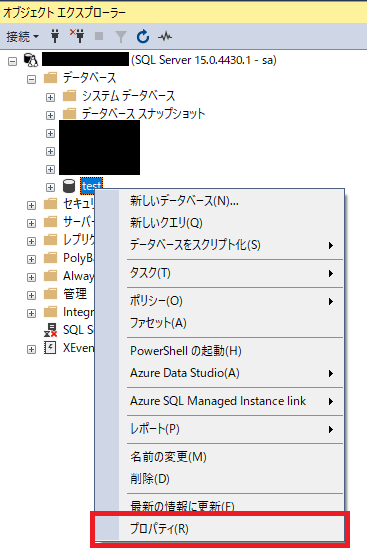Expand the PolyBase folder node

[31, 259]
